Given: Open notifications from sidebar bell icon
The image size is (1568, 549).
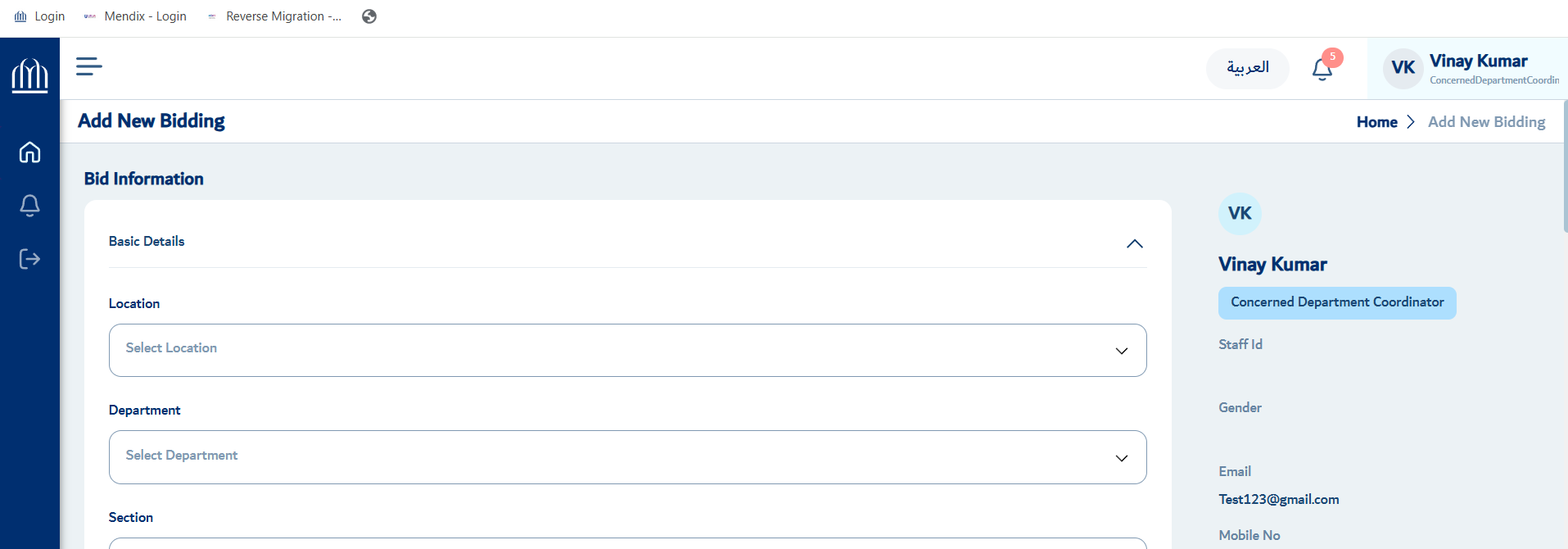Looking at the screenshot, I should point(29,205).
